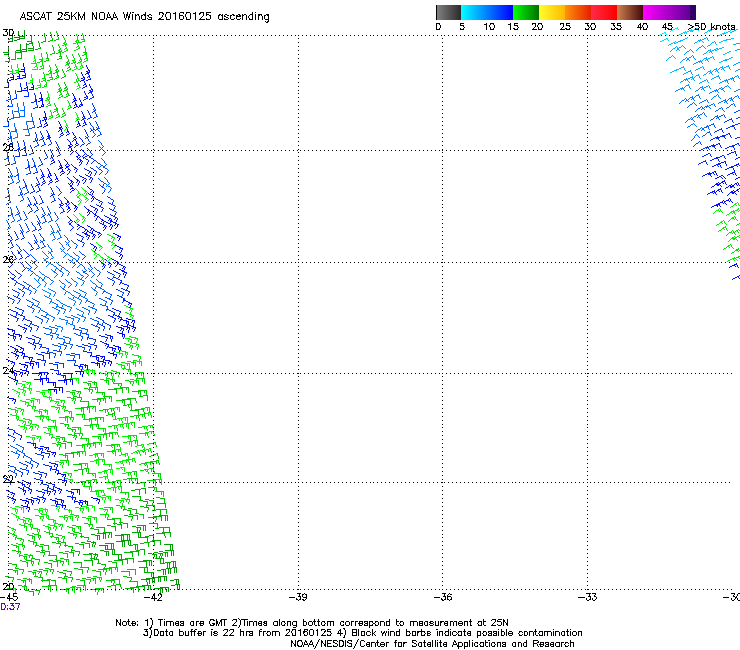Click the '>50 knots' legend label
The width and height of the screenshot is (740, 650).
(711, 27)
